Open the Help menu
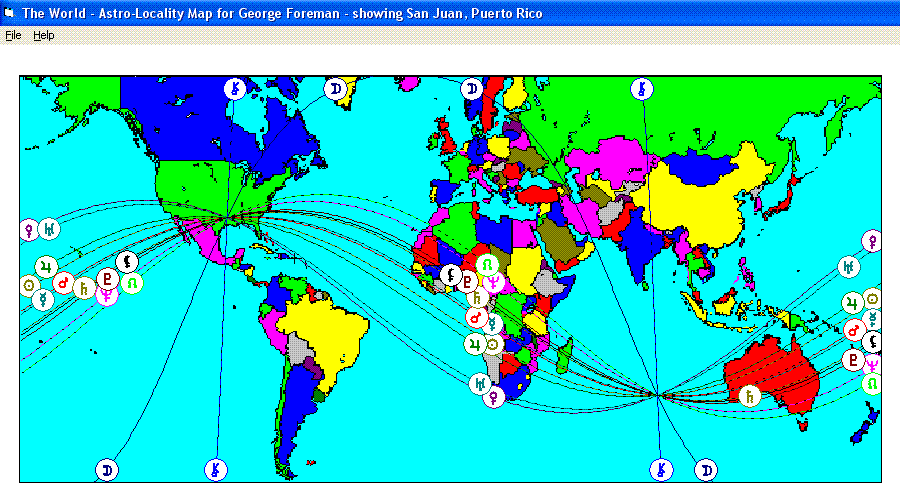 click(x=44, y=36)
